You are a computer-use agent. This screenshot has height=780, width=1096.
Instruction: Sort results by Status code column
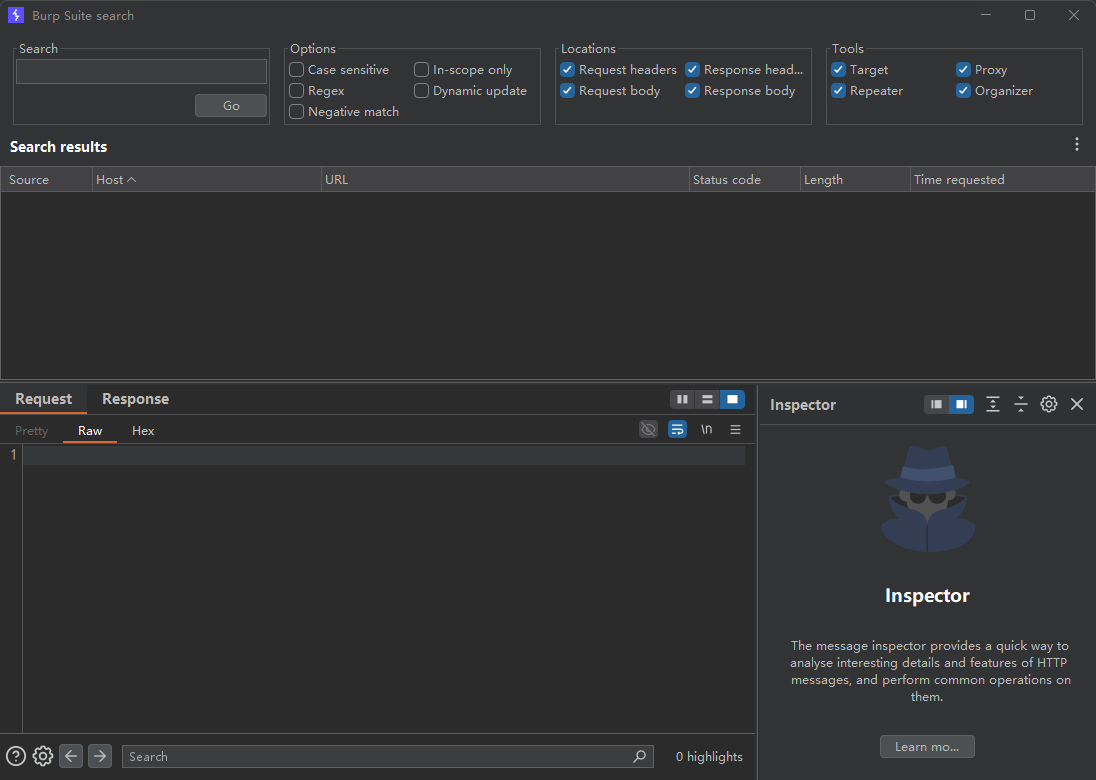[x=744, y=180]
